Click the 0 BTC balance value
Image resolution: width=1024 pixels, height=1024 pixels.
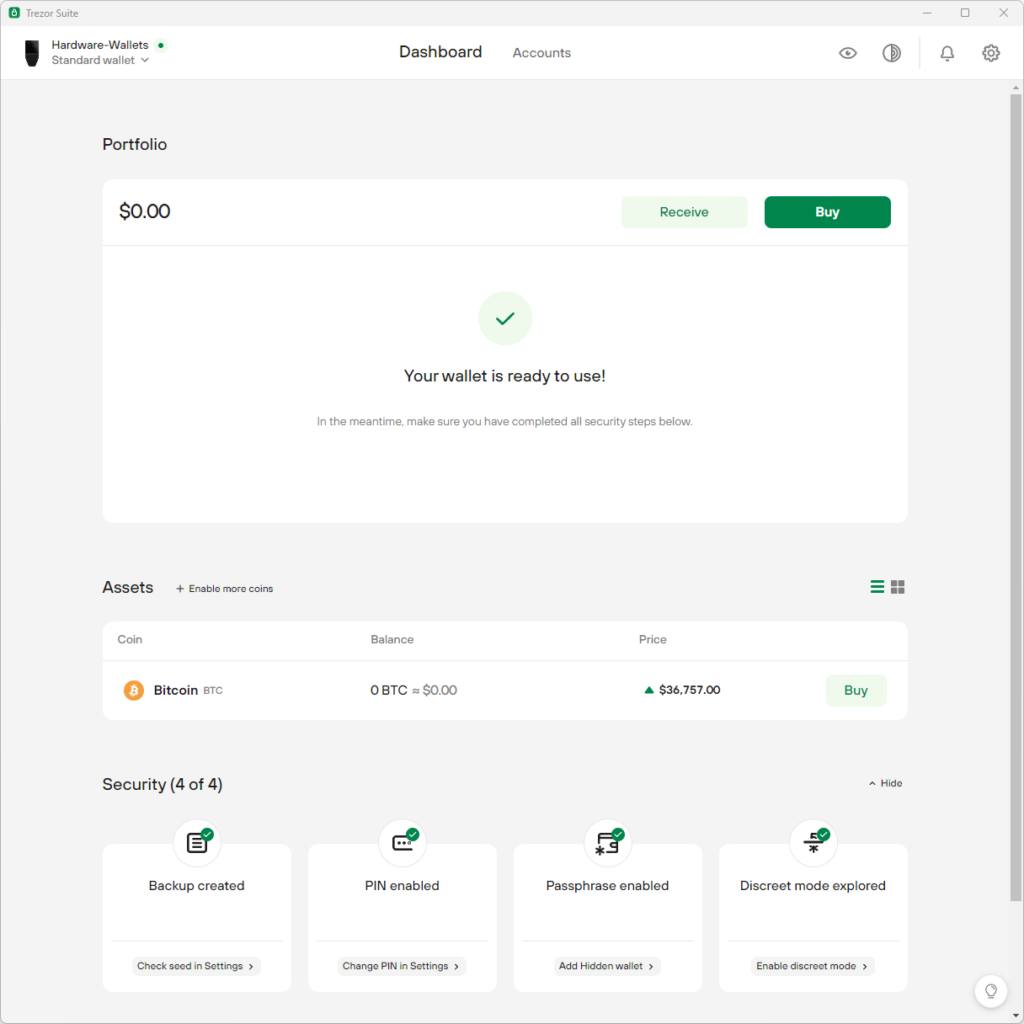(x=389, y=690)
